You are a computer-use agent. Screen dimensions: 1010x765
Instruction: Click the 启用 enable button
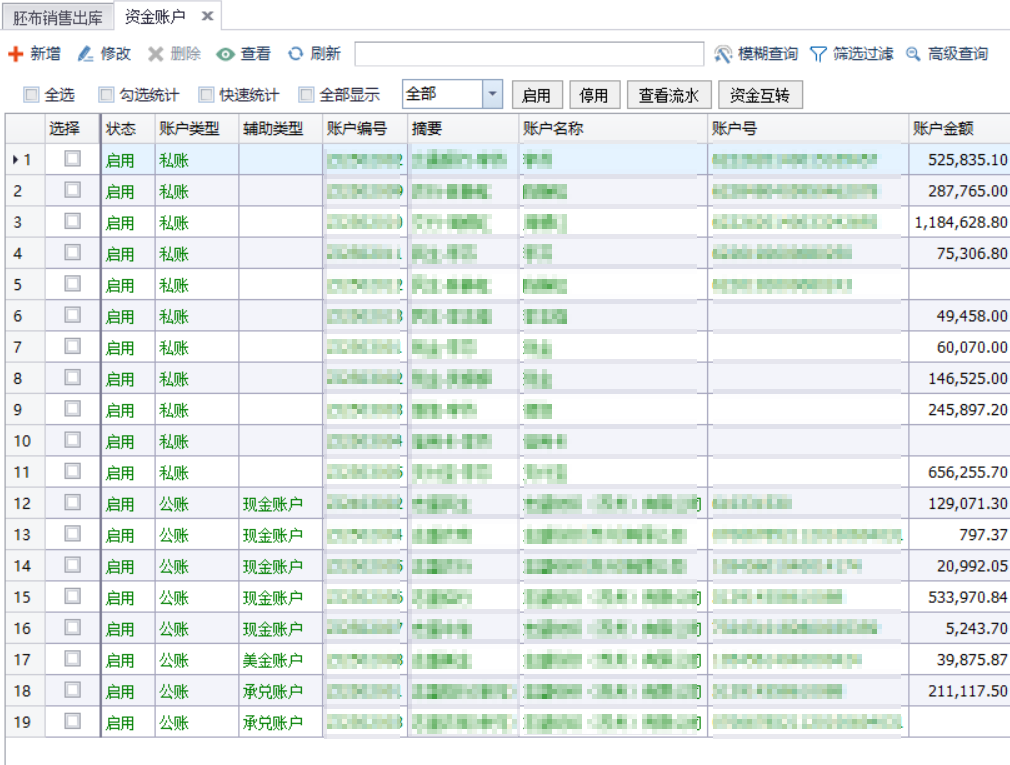coord(537,94)
